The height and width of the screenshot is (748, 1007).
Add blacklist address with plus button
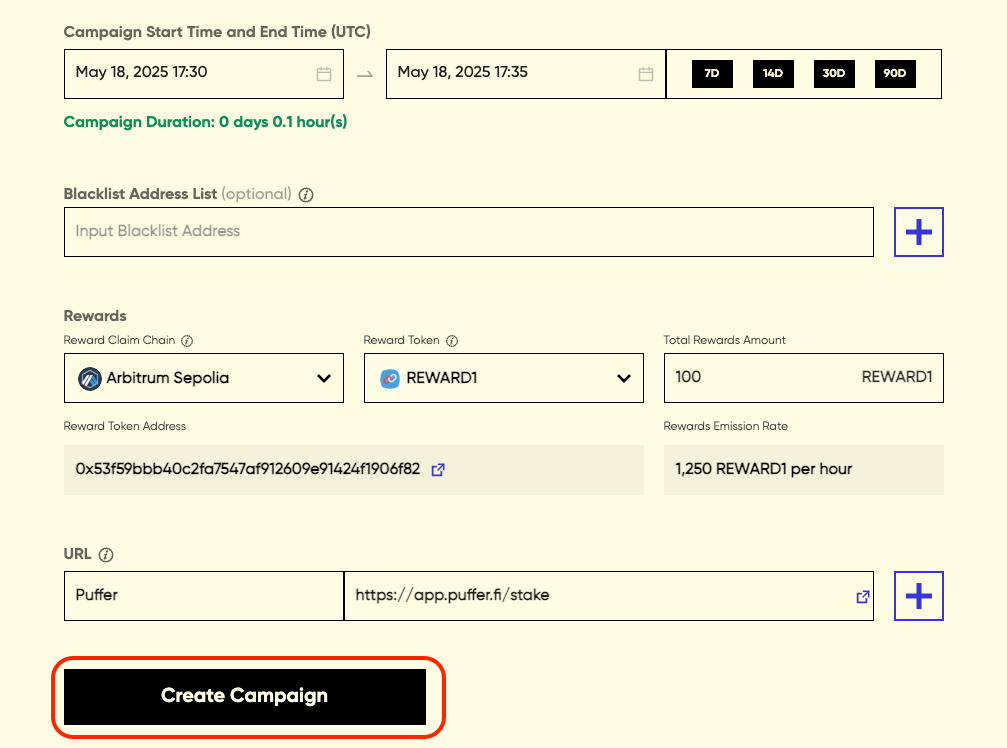point(918,232)
